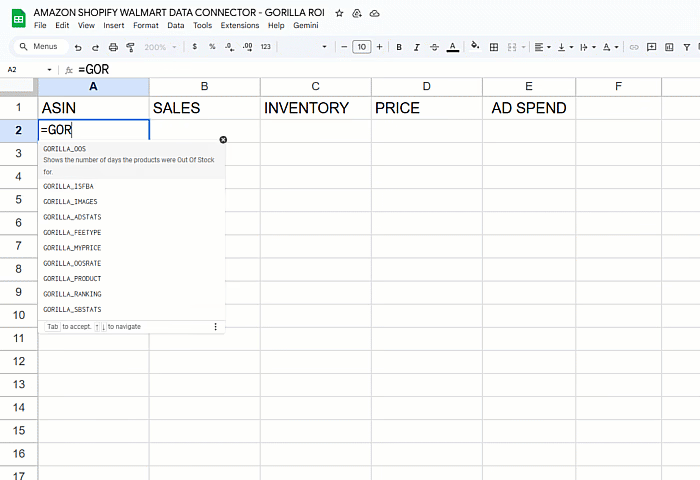Open the Help menu
Image resolution: width=700 pixels, height=480 pixels.
276,25
